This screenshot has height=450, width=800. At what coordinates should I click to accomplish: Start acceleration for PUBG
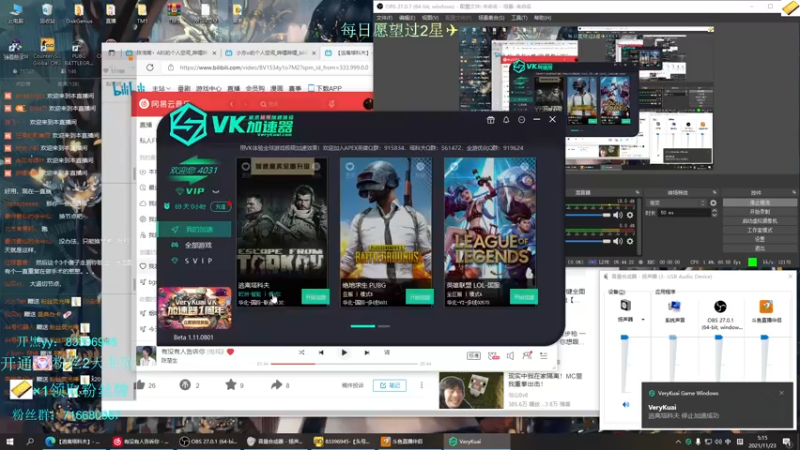coord(419,297)
